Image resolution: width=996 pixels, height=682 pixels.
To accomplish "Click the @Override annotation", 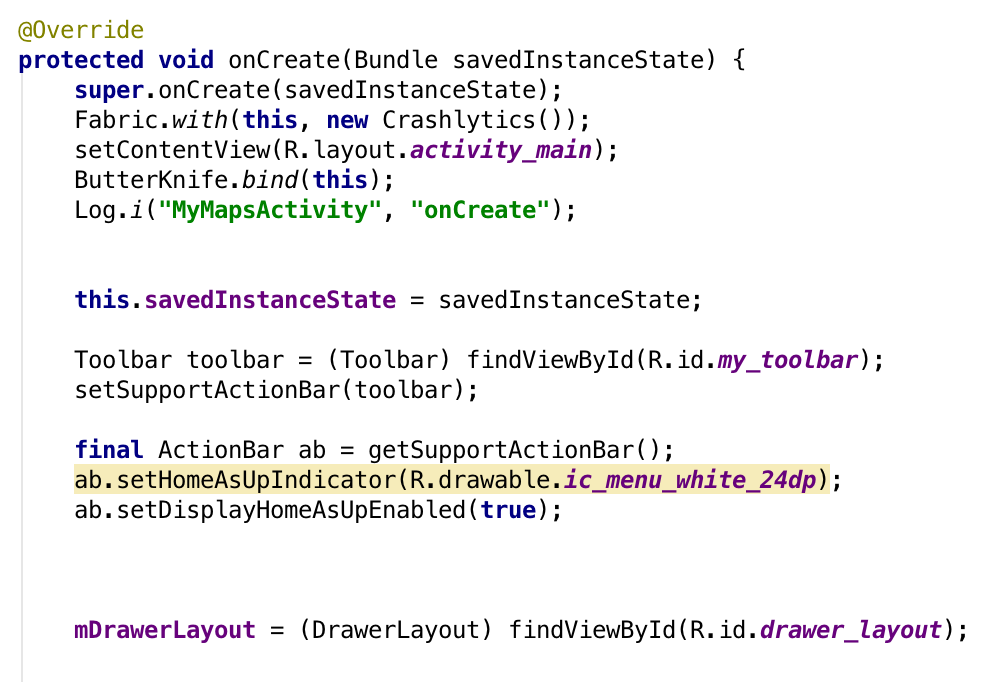I will tap(81, 30).
